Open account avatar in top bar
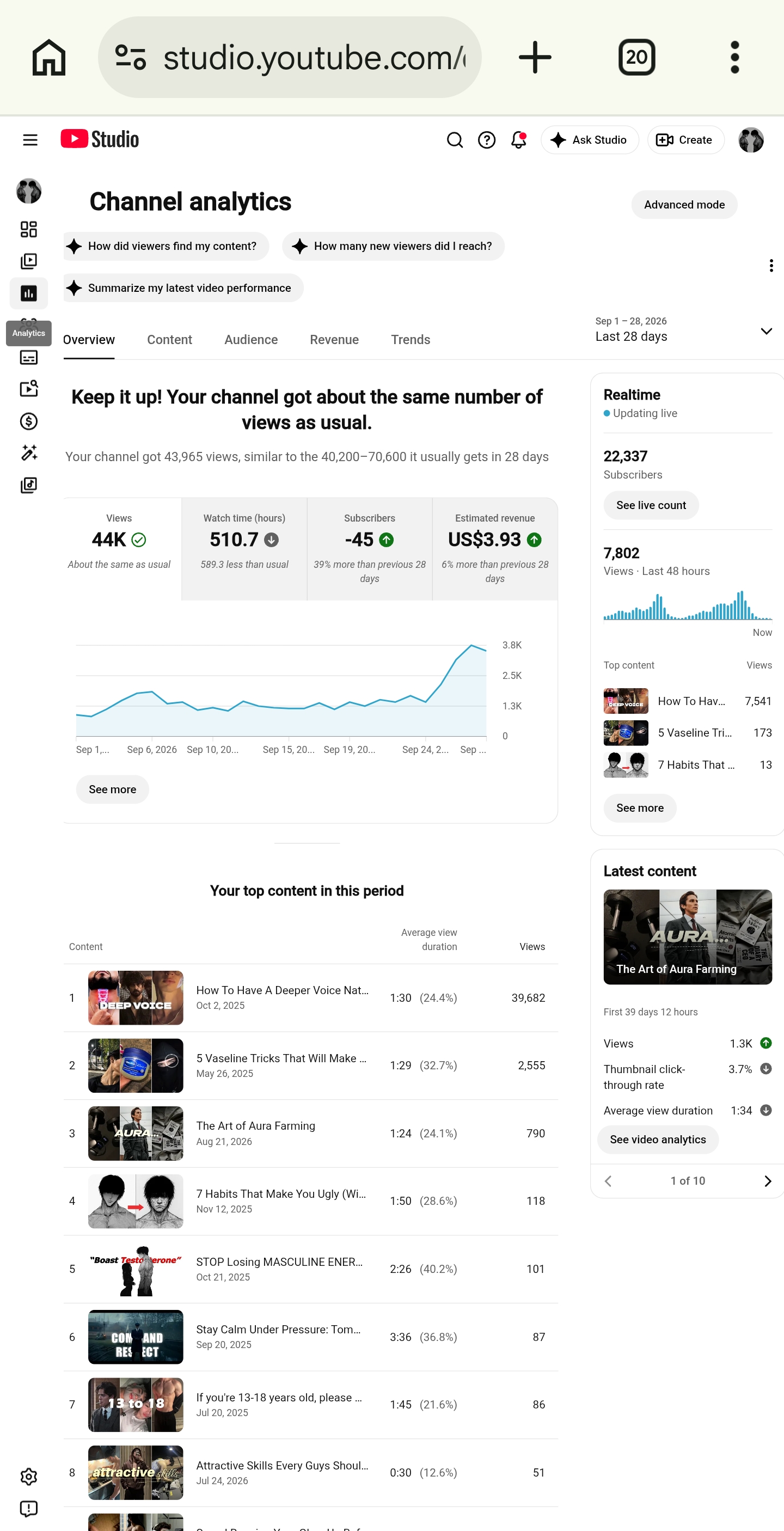This screenshot has height=1531, width=784. 751,140
